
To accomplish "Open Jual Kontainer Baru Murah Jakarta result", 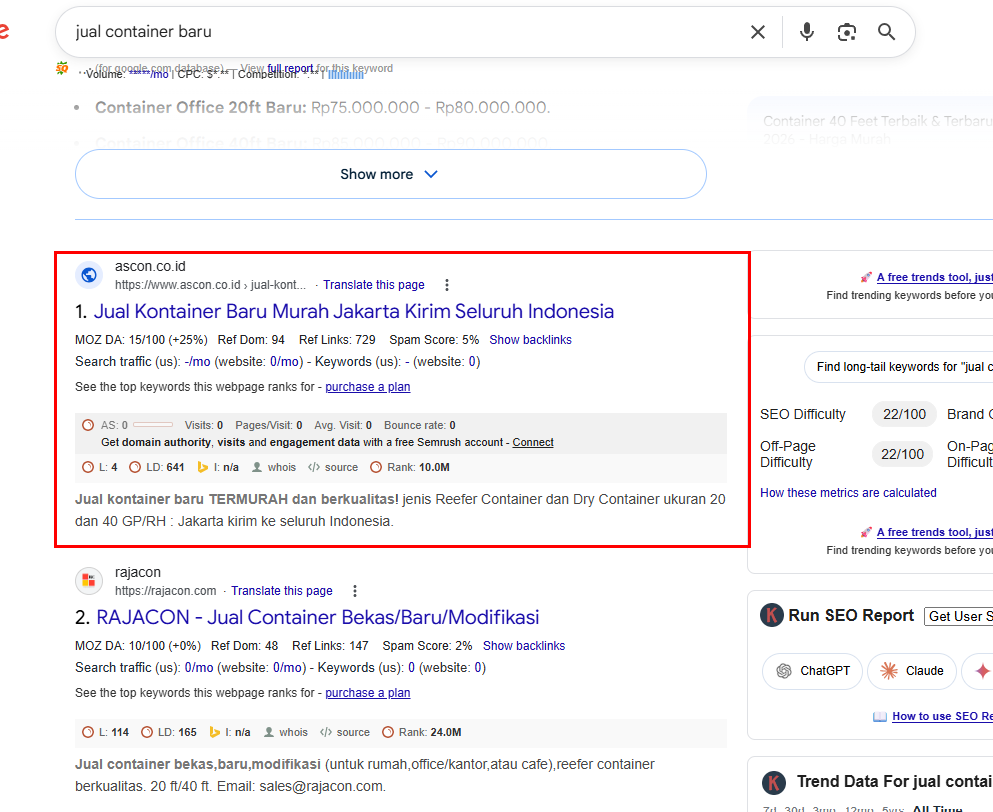I will [x=354, y=311].
